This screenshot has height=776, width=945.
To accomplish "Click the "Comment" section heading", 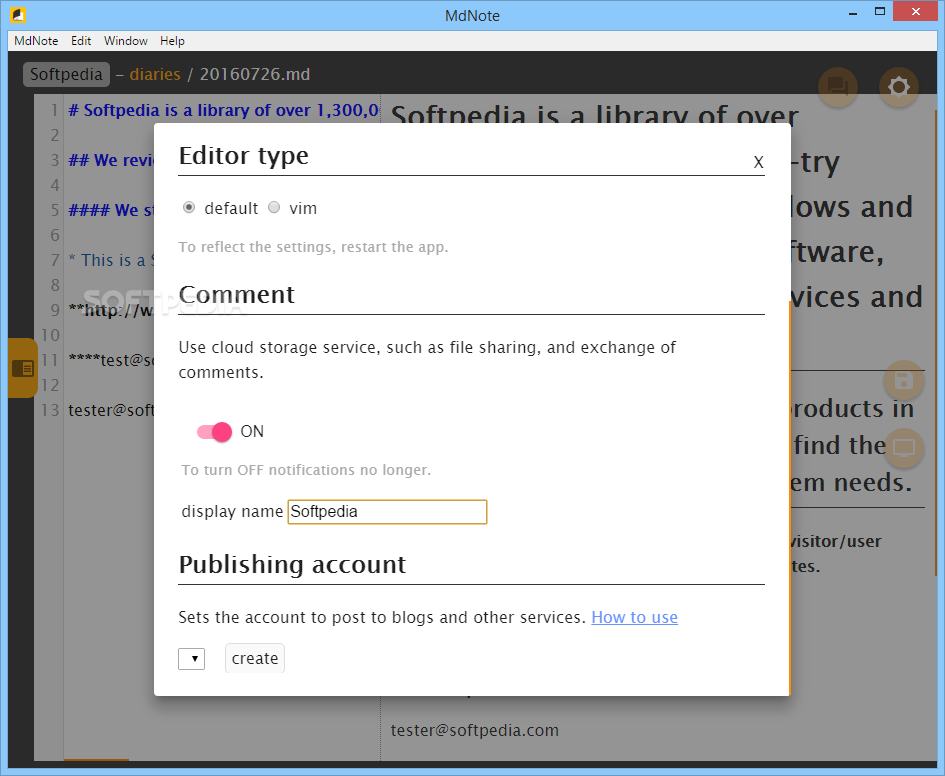I will (237, 295).
